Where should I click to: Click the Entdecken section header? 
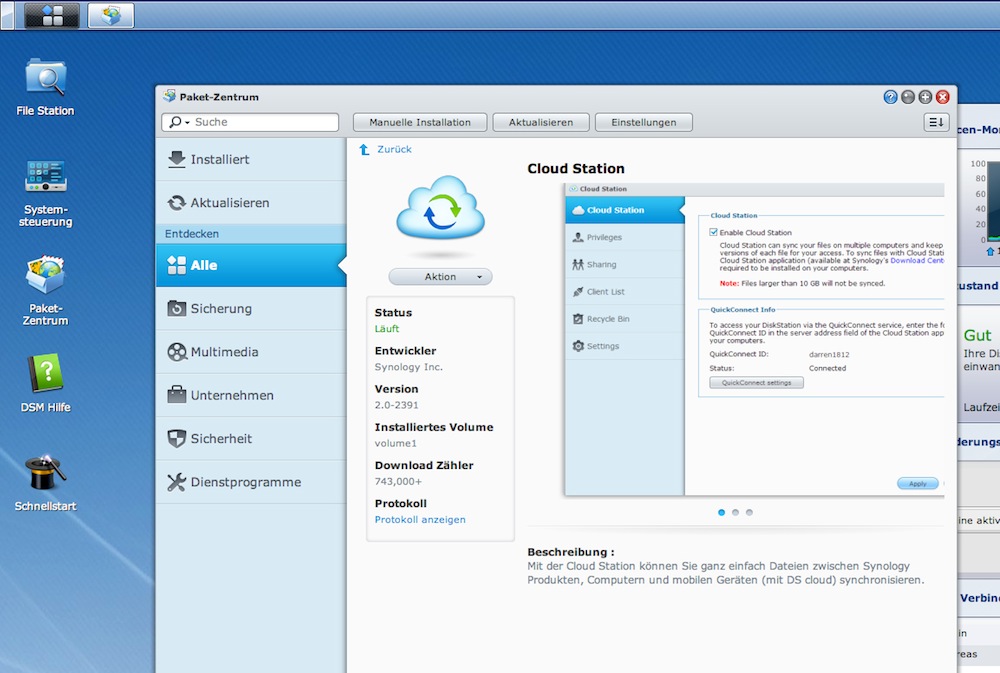tap(251, 233)
